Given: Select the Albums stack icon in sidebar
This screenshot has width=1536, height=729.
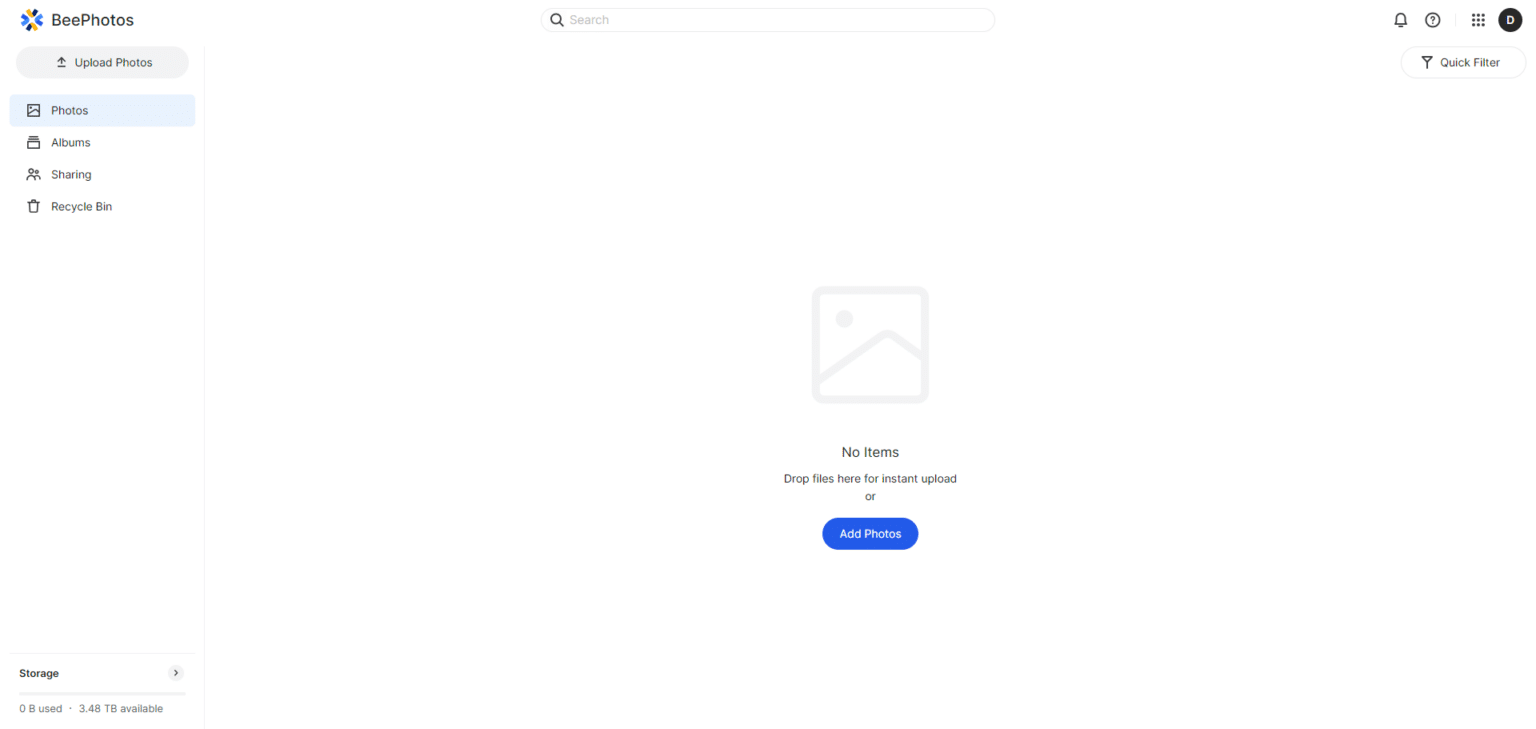Looking at the screenshot, I should pos(34,142).
